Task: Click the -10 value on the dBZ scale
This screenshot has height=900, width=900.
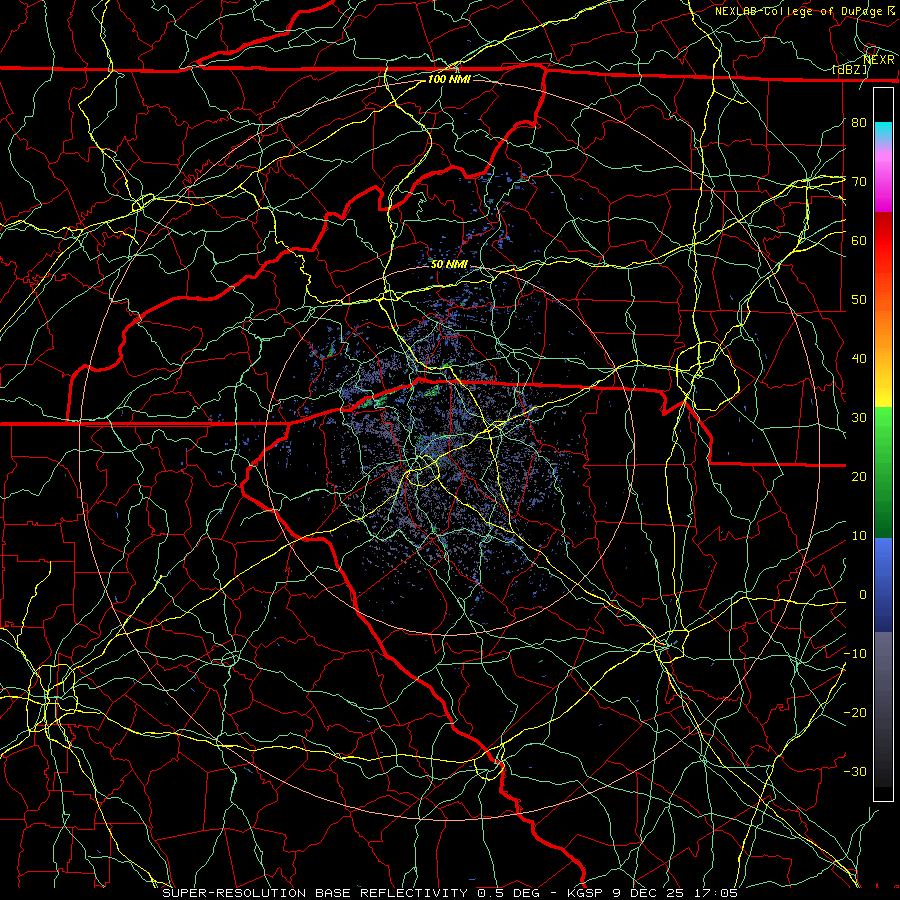Action: coord(855,654)
